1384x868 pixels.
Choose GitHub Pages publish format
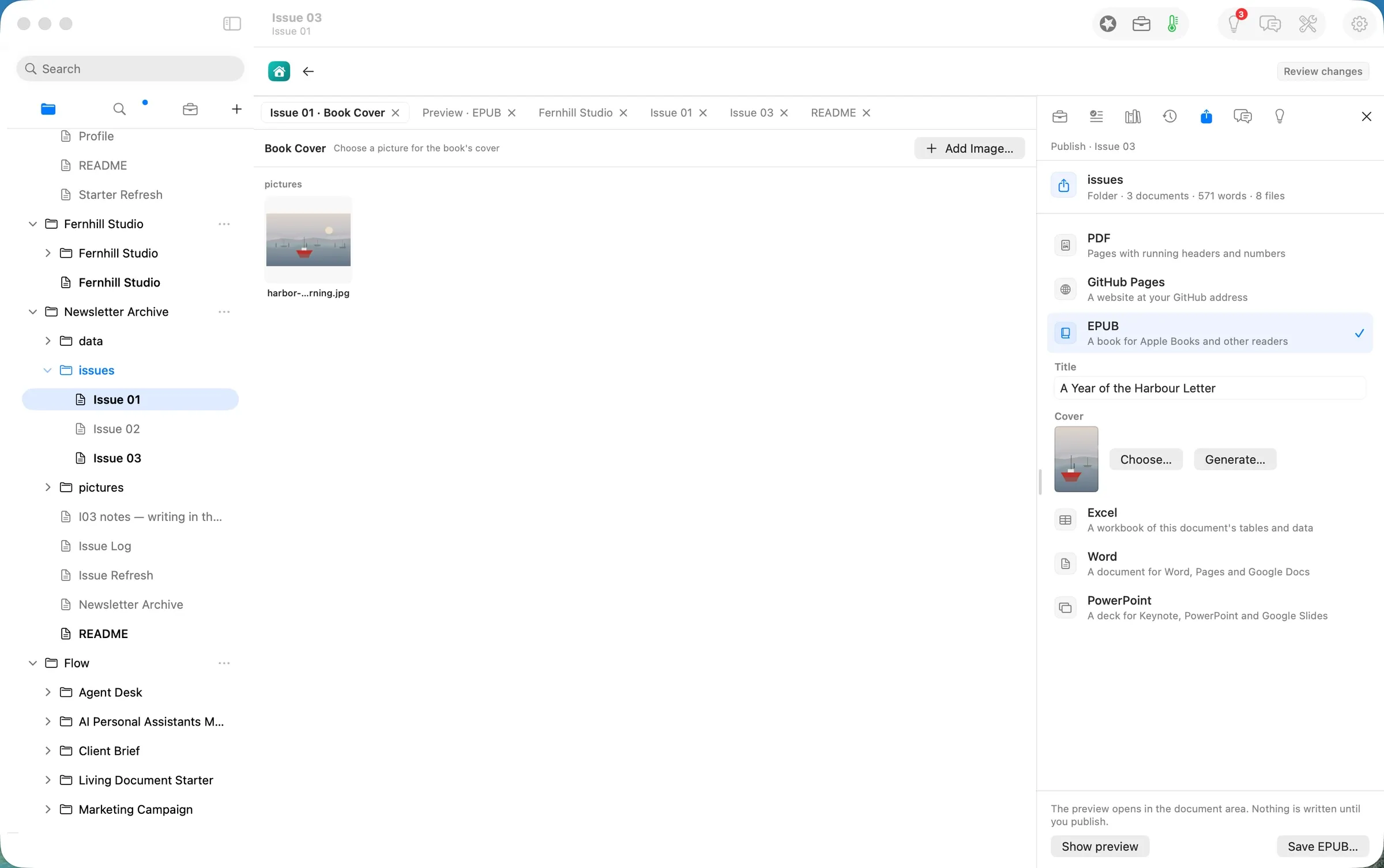click(x=1210, y=289)
